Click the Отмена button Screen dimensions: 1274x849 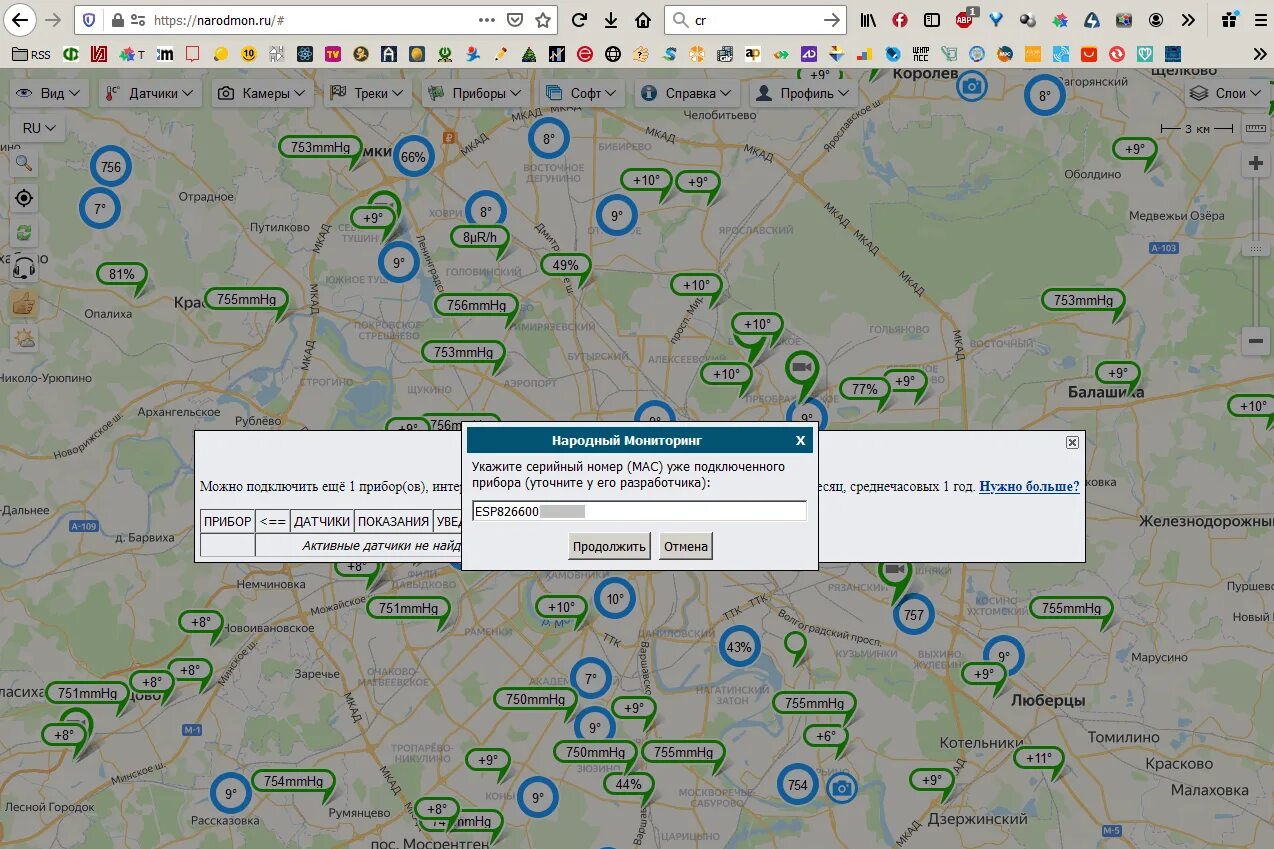[686, 546]
